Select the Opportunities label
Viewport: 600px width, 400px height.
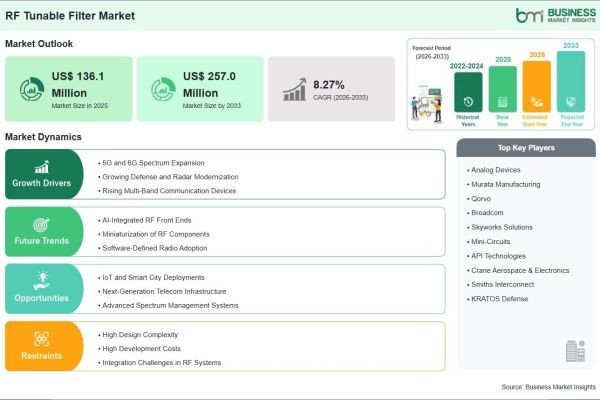click(x=41, y=298)
